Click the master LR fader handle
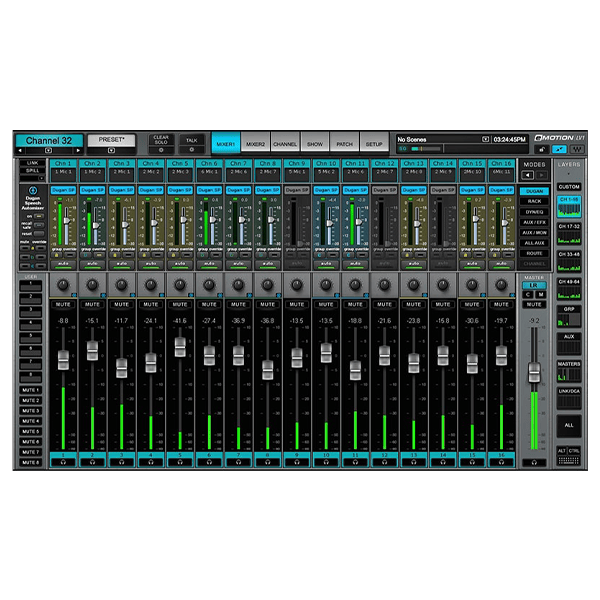Image resolution: width=600 pixels, height=600 pixels. [x=534, y=372]
